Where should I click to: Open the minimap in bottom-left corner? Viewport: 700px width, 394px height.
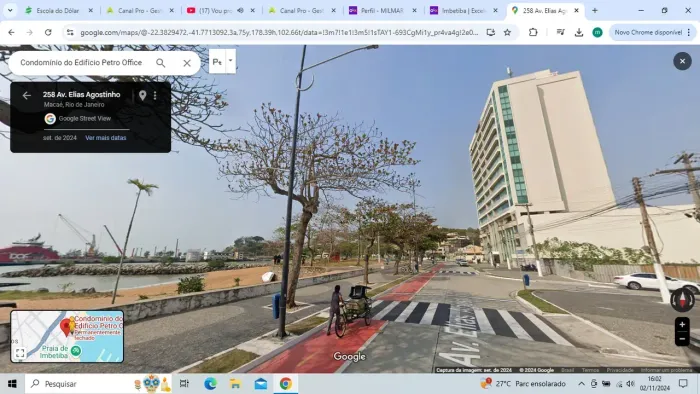67,336
